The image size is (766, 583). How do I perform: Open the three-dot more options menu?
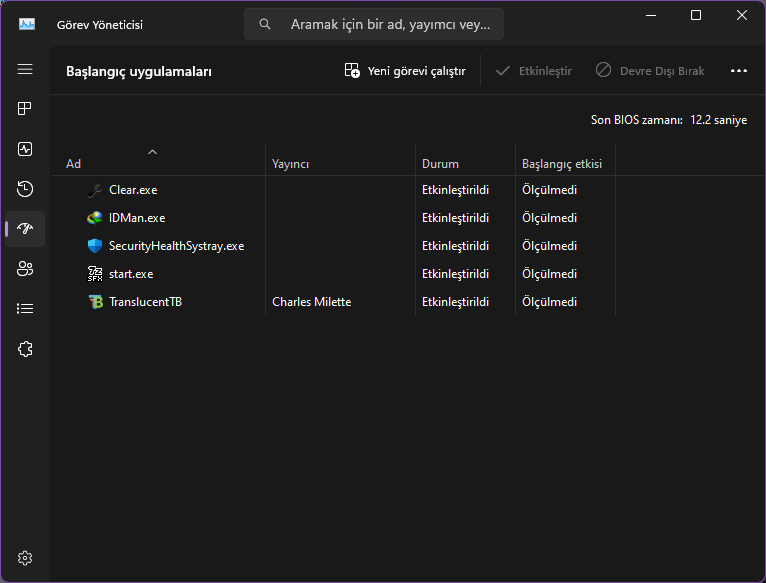coord(739,71)
